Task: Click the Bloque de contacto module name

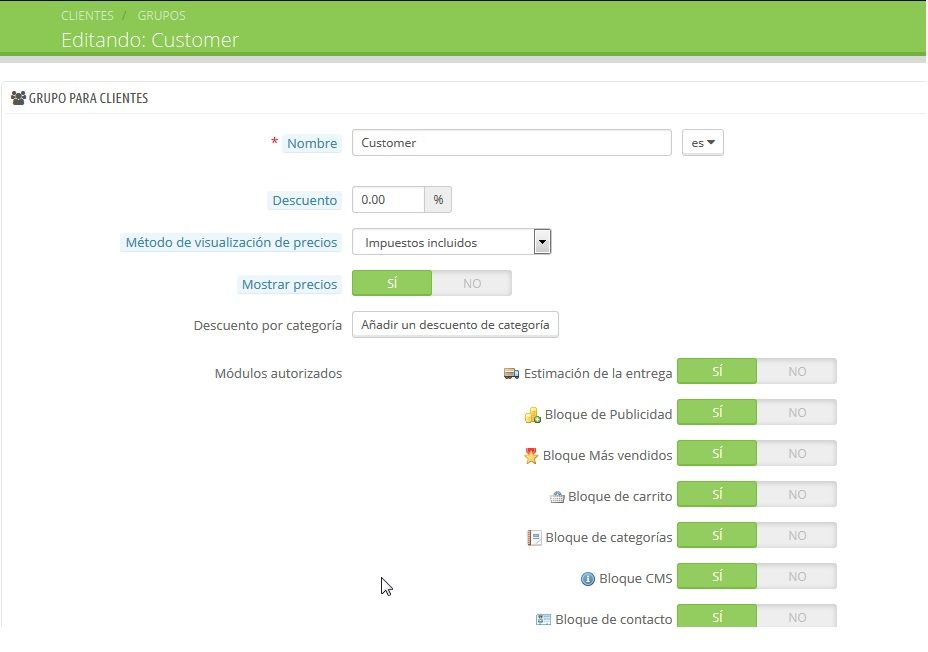Action: pyautogui.click(x=613, y=619)
